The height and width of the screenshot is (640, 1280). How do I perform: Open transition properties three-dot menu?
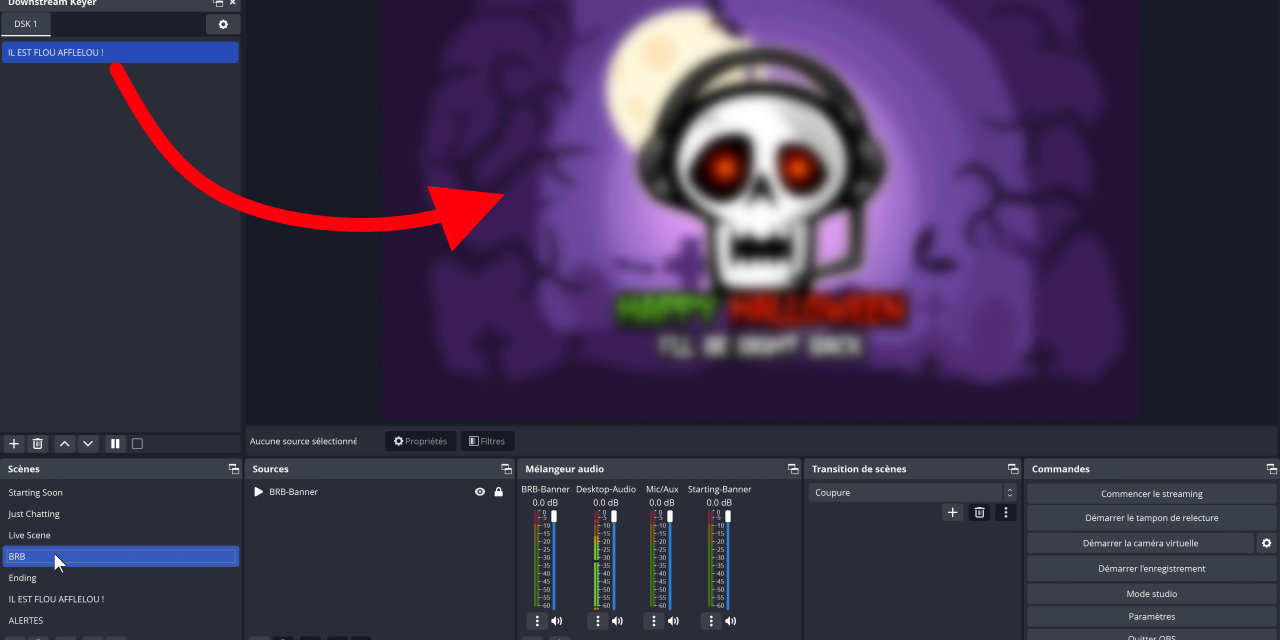(1006, 512)
